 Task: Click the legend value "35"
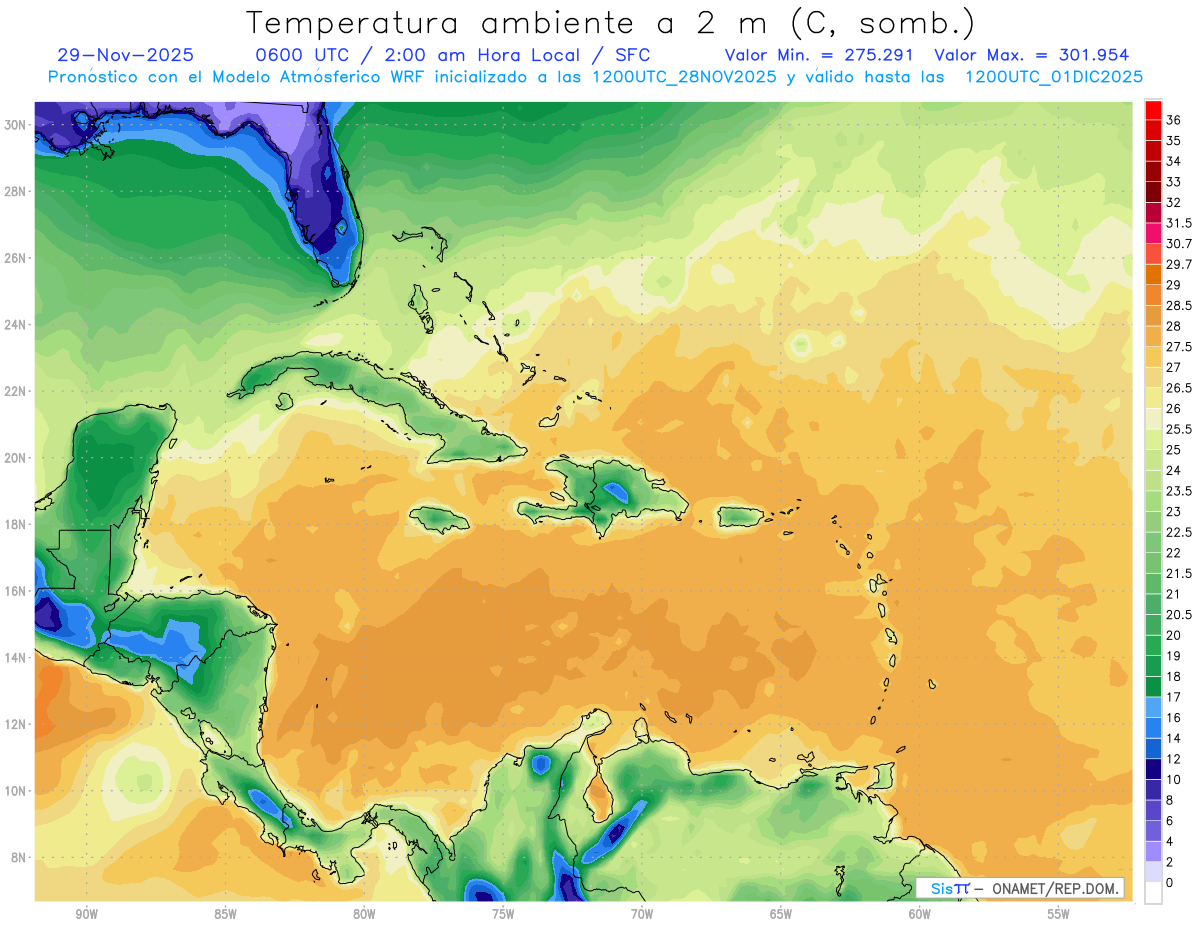[x=1174, y=141]
